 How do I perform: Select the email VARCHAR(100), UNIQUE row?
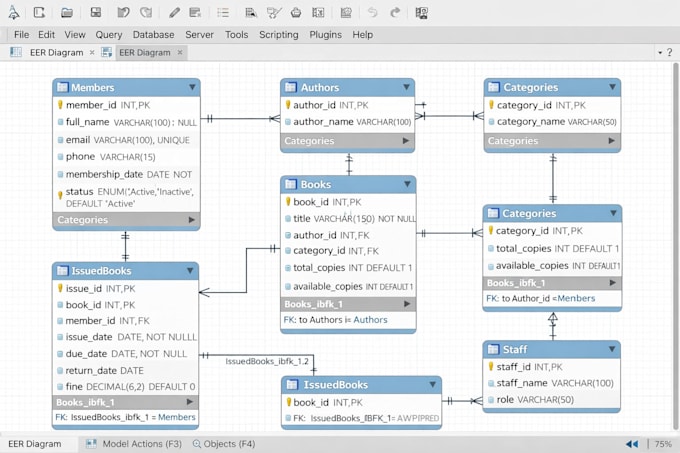click(126, 140)
